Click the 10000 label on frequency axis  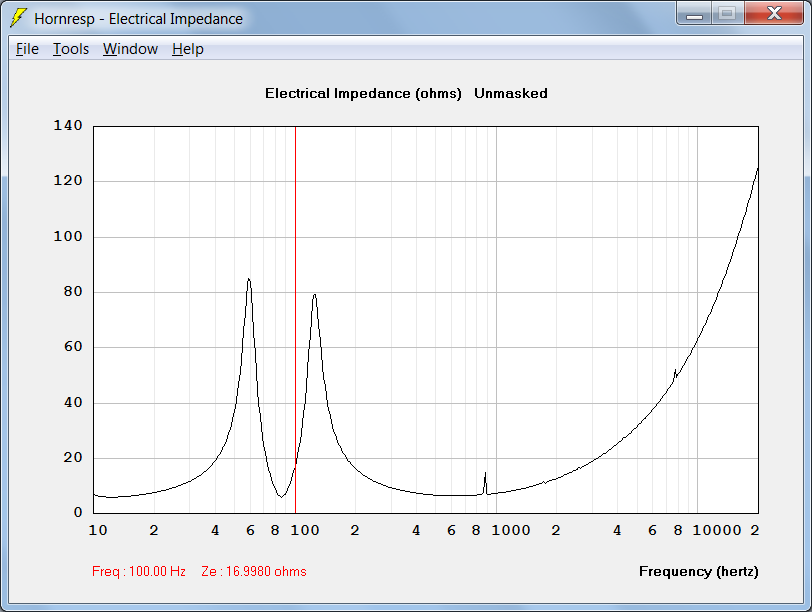click(717, 530)
